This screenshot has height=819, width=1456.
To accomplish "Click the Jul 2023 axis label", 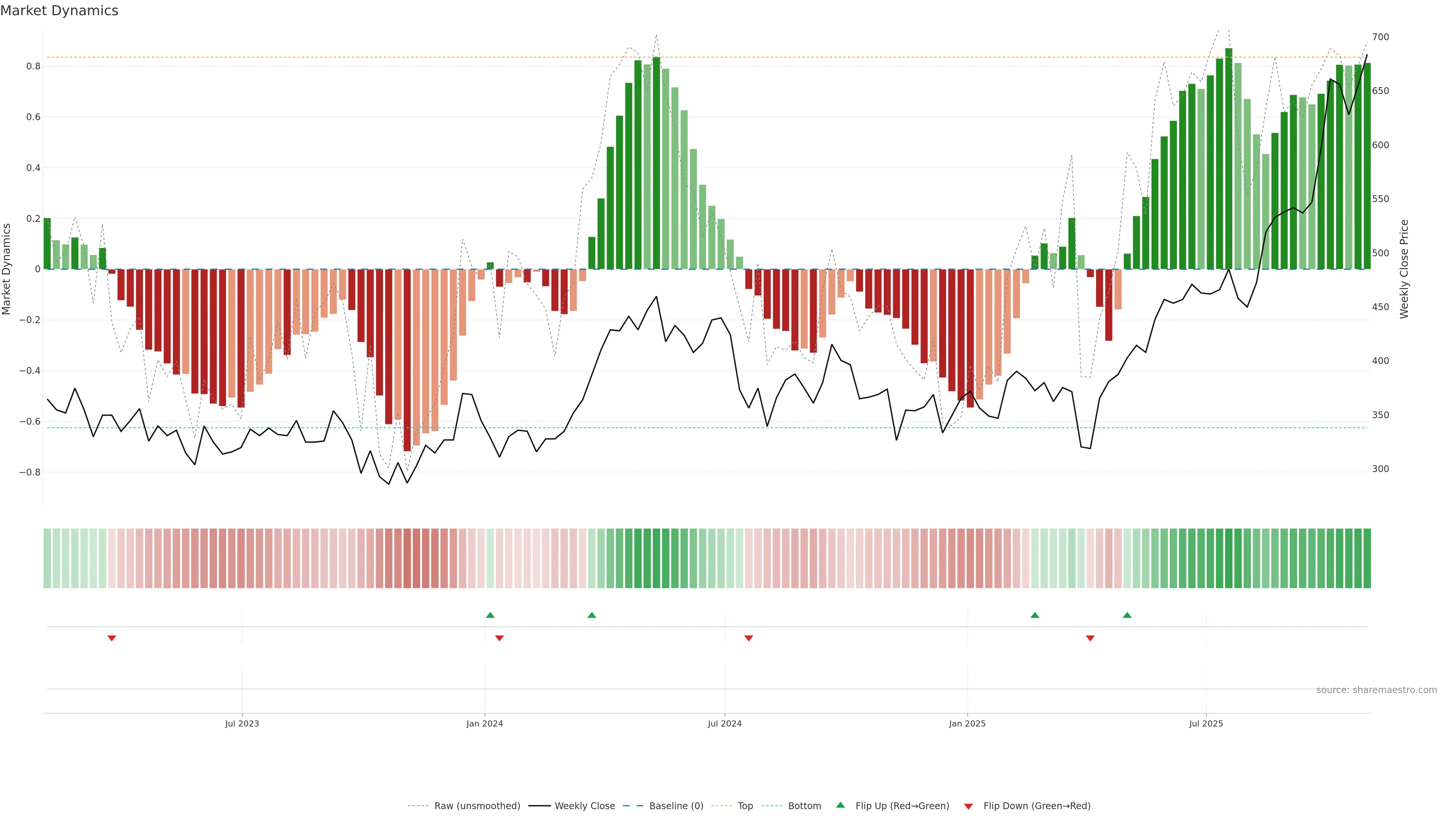I will pyautogui.click(x=242, y=723).
